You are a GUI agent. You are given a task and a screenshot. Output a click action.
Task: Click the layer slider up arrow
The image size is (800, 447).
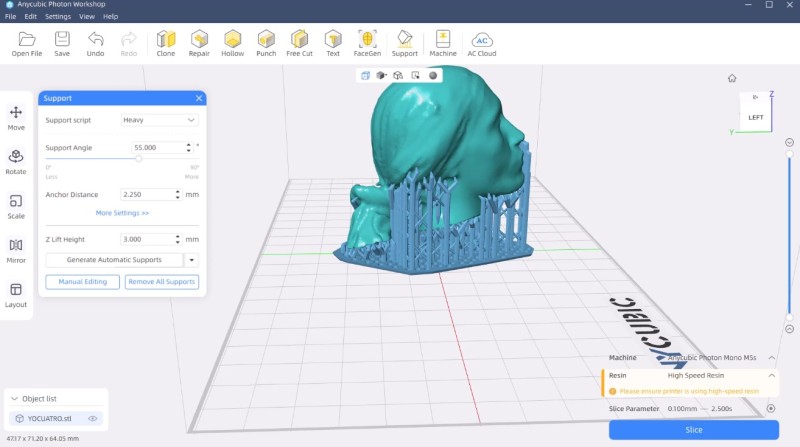tap(789, 142)
